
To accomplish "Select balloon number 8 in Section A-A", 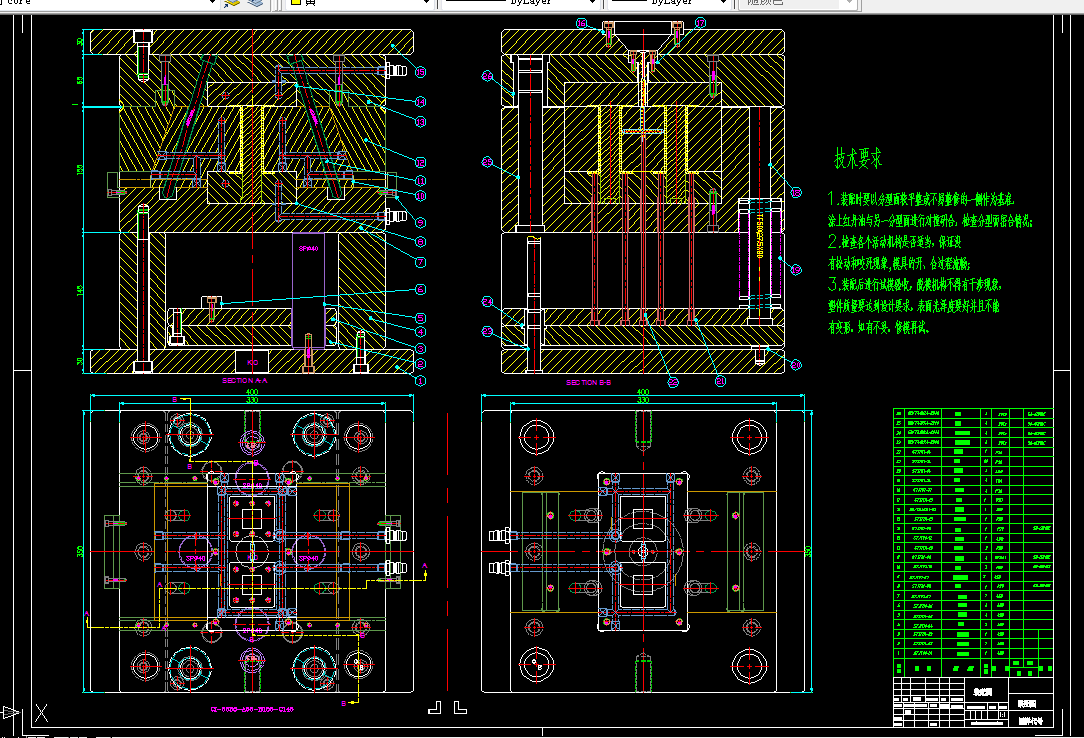I will pos(420,242).
